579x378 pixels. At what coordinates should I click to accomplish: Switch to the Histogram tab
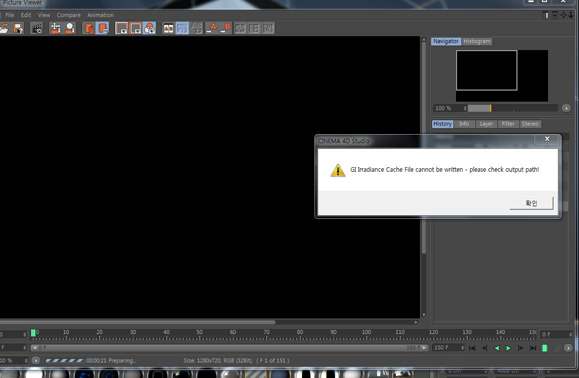click(477, 41)
